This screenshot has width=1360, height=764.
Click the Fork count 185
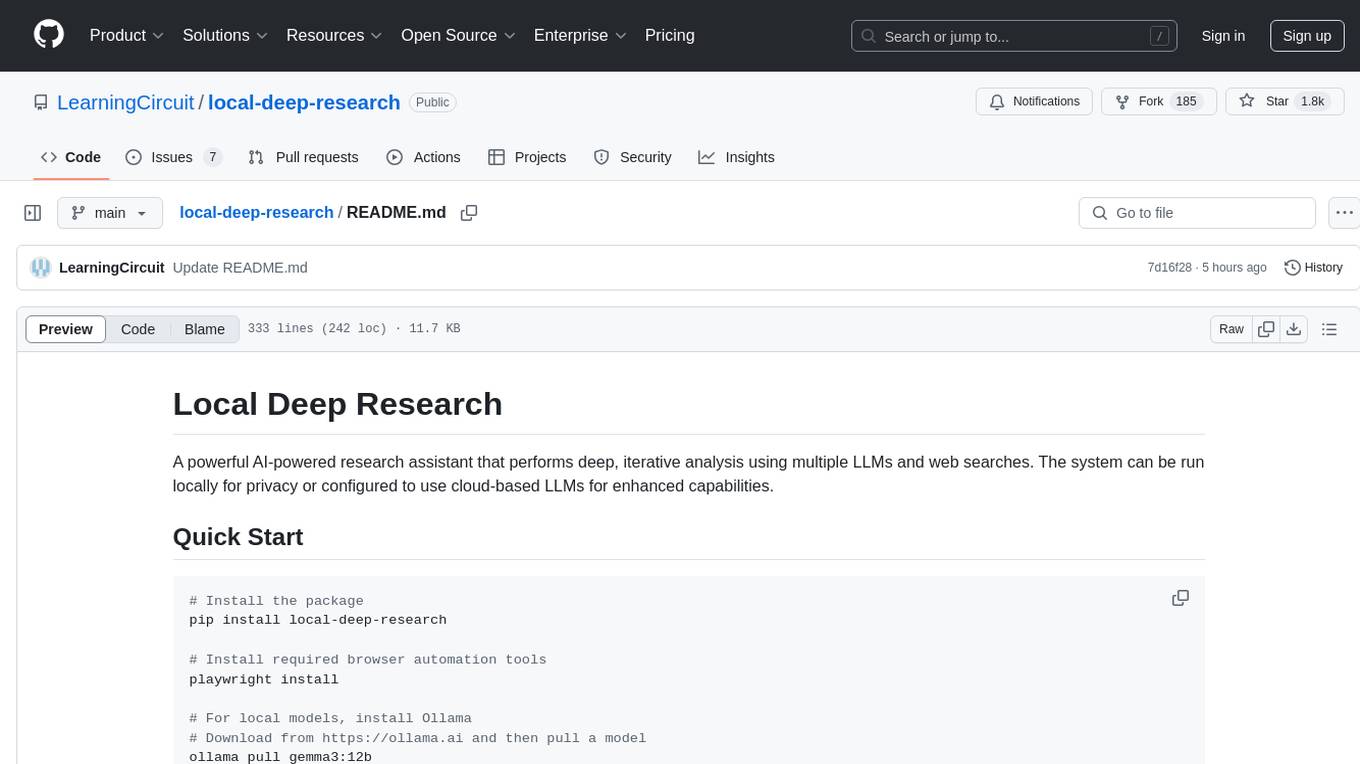[x=1186, y=102]
